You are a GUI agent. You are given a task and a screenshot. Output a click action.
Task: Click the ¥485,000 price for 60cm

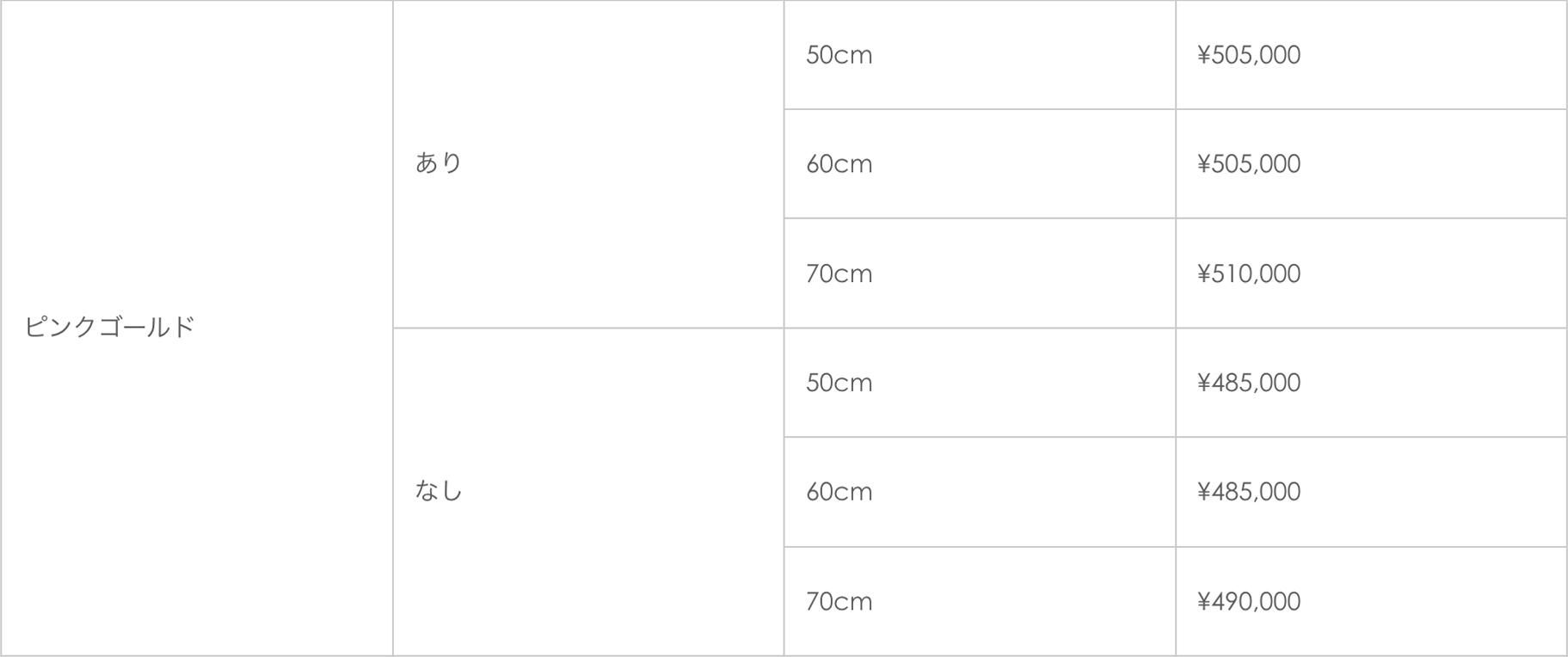1249,492
